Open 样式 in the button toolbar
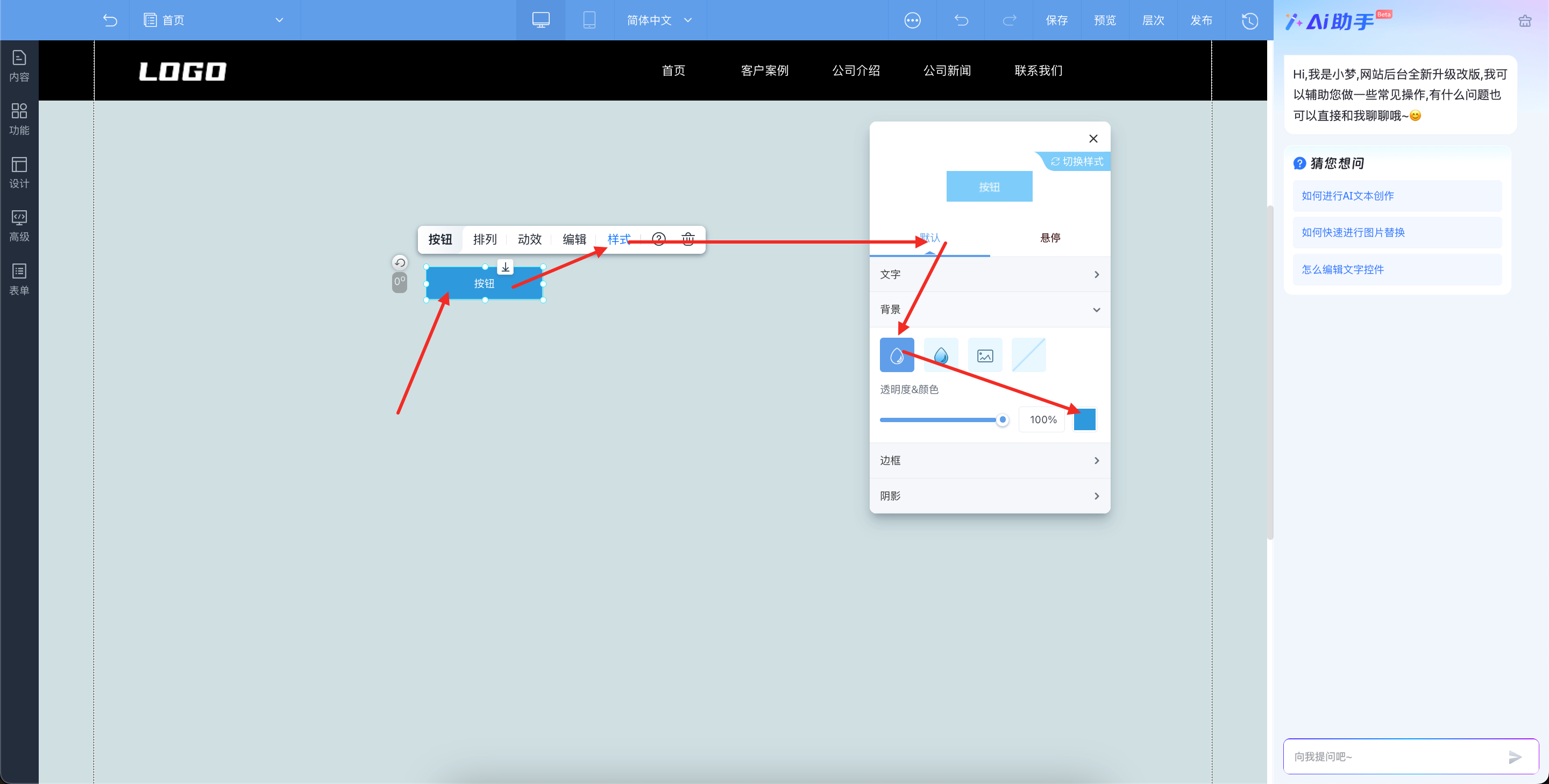Screen dimensions: 1549x784 [619, 239]
